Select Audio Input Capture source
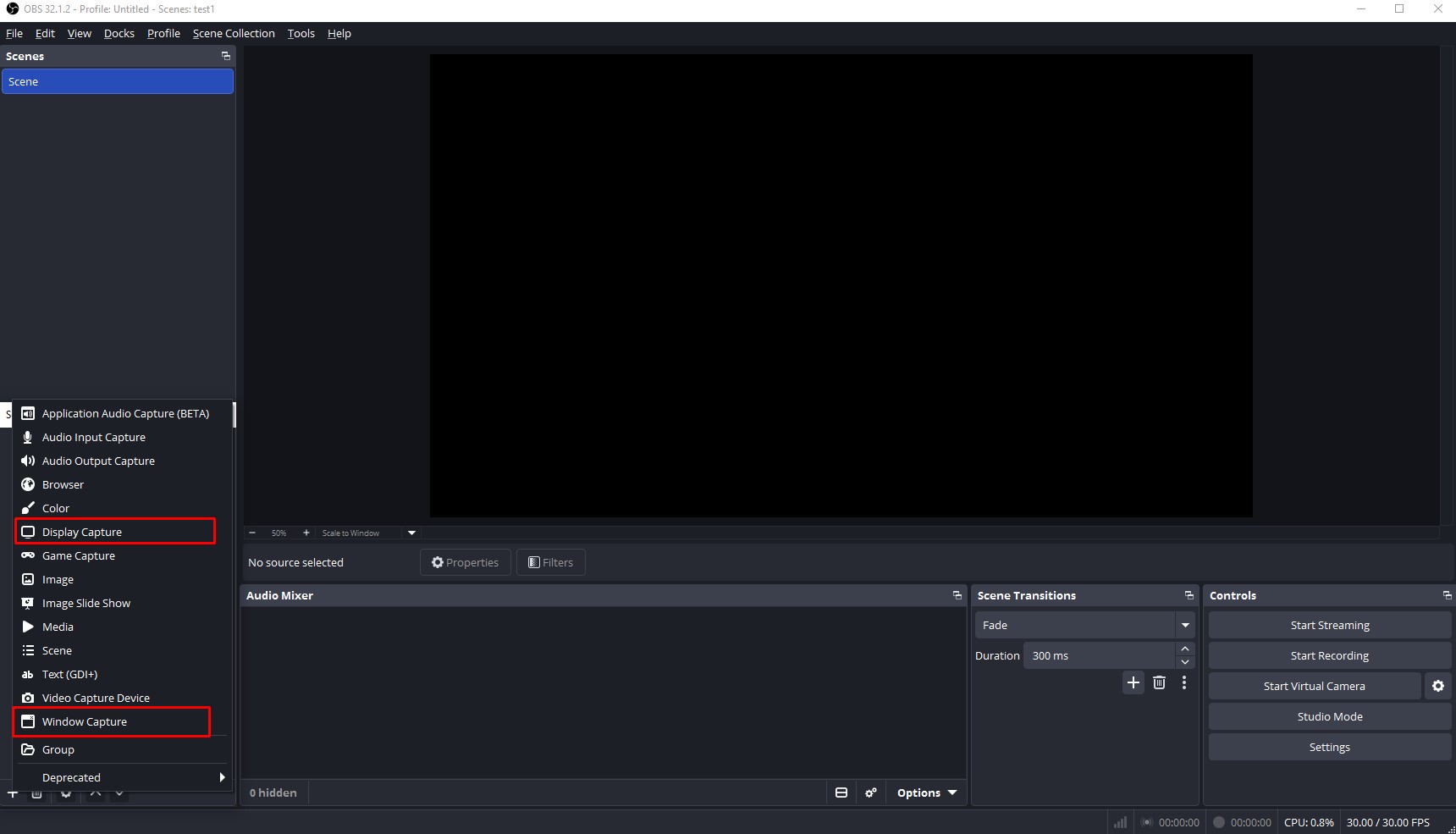Screen dimensions: 1456x834 [x=122, y=437]
